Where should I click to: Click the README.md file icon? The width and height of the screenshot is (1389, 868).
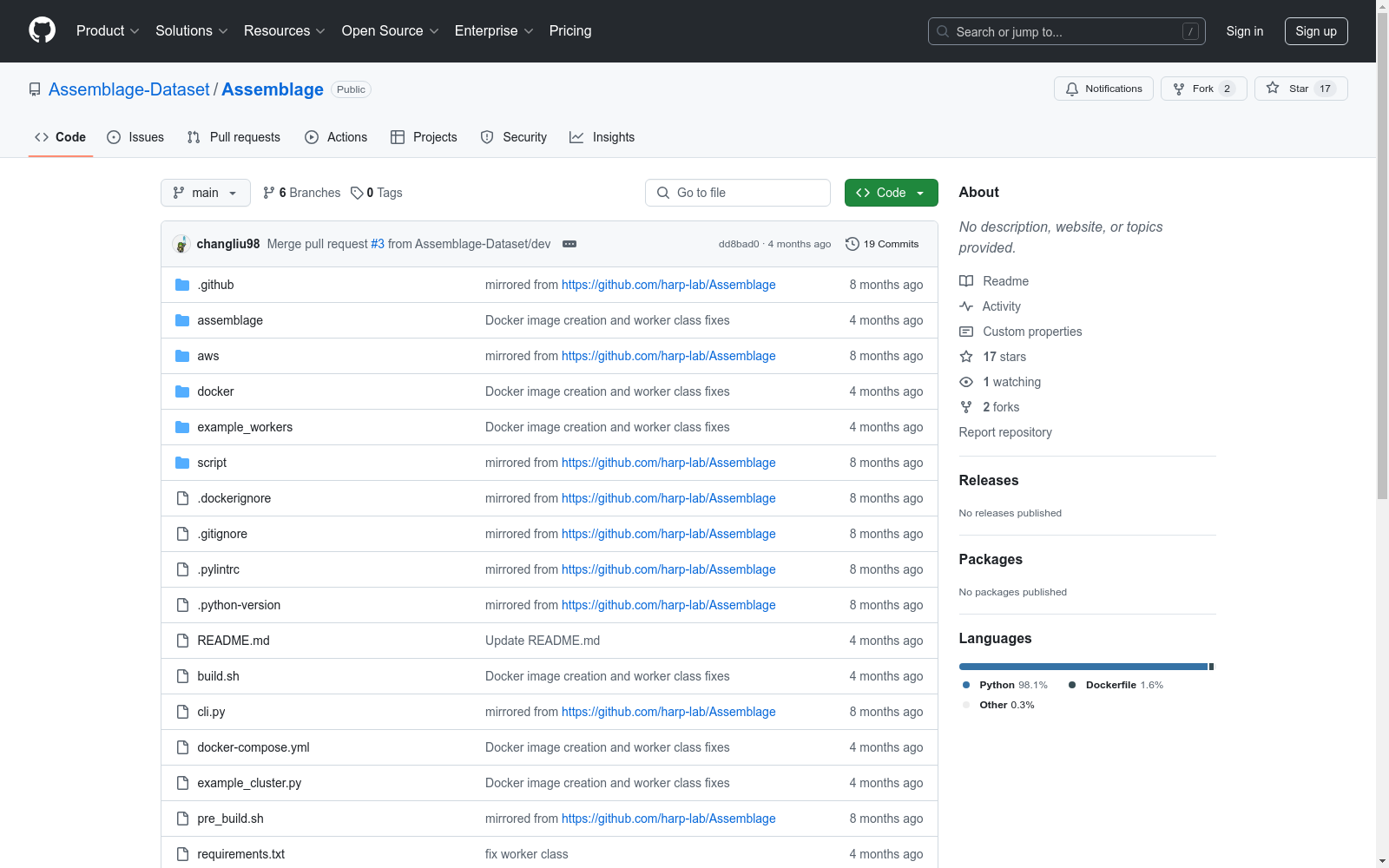(182, 641)
